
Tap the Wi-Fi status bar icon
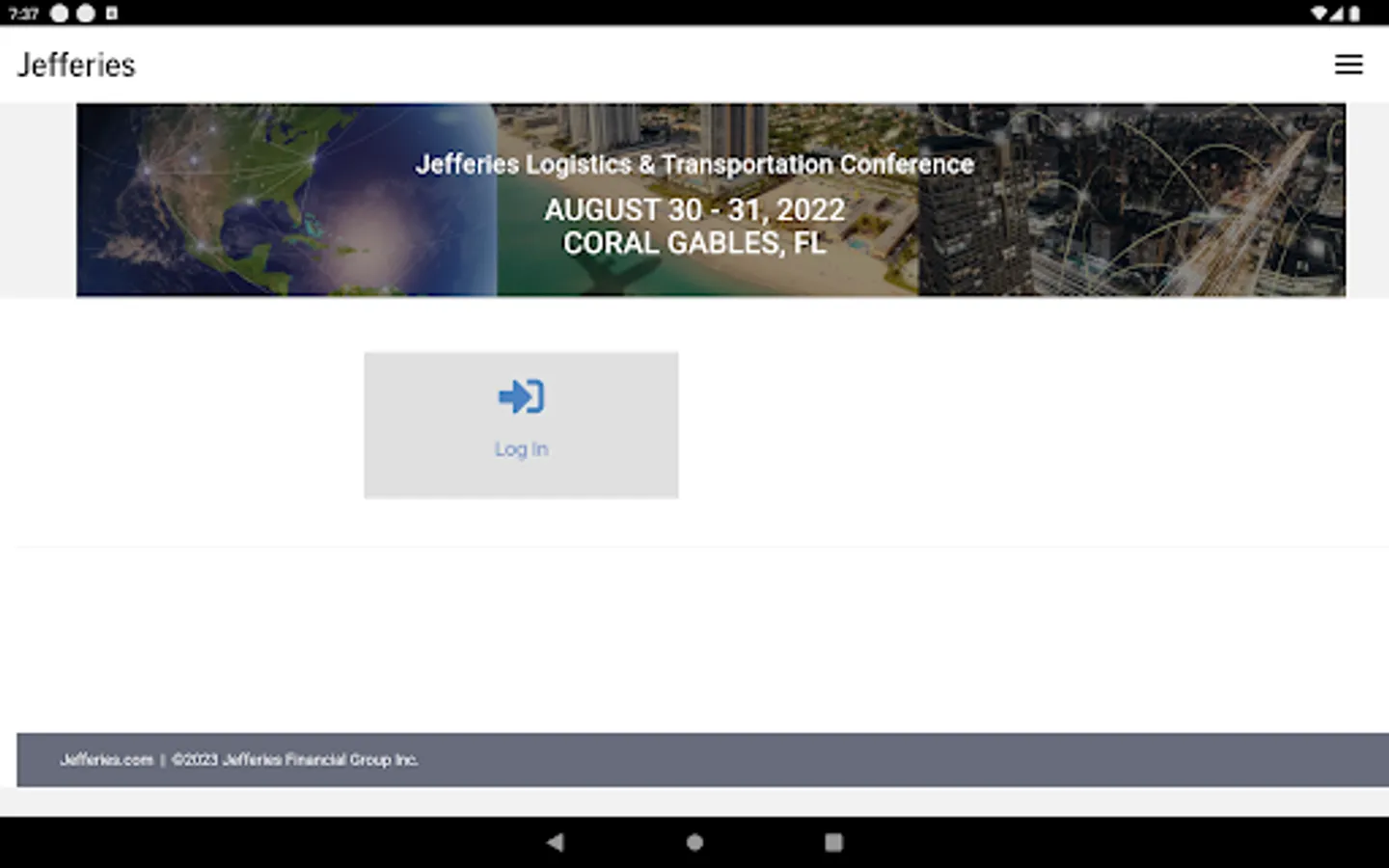point(1319,14)
